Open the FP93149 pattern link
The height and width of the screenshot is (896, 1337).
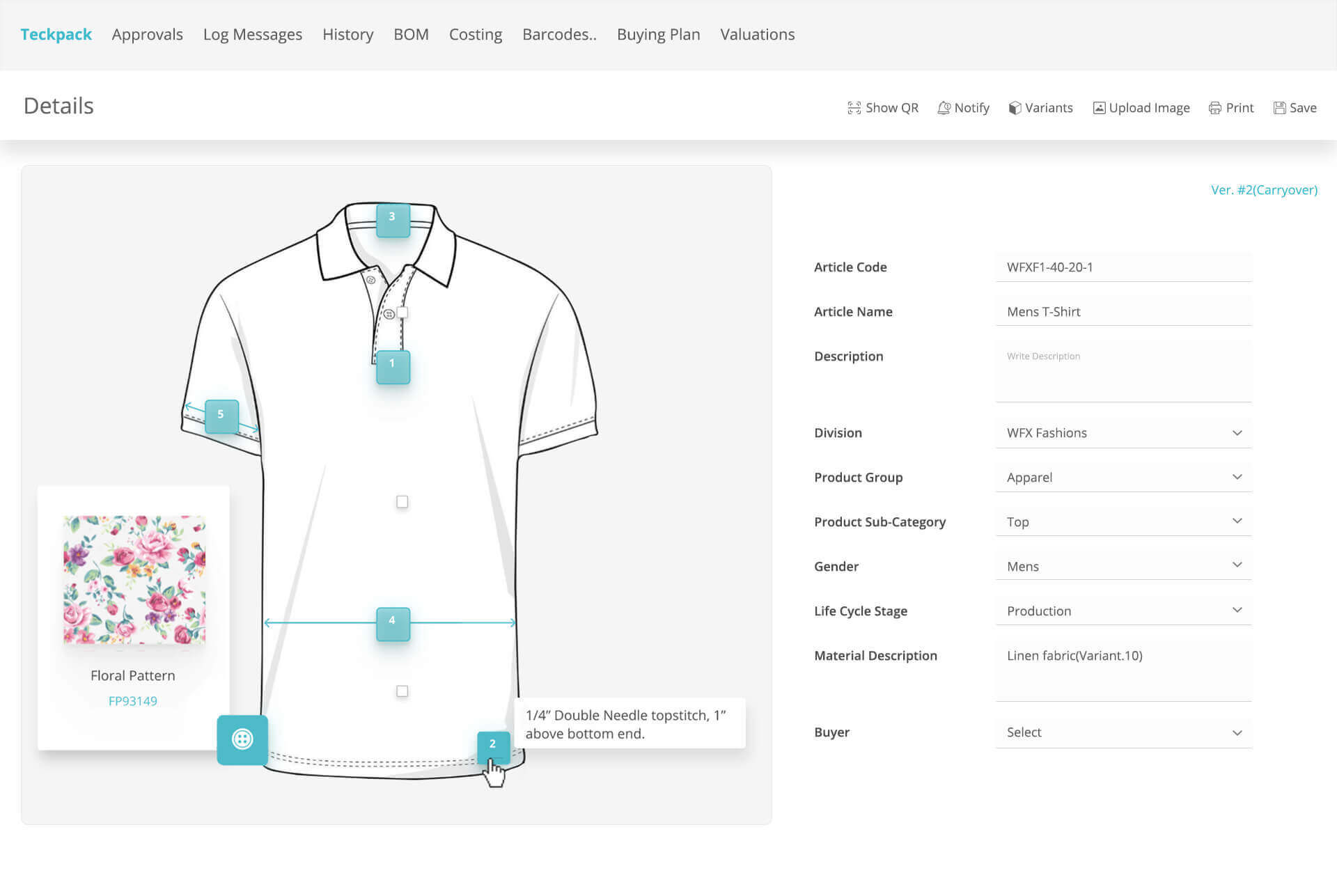132,701
